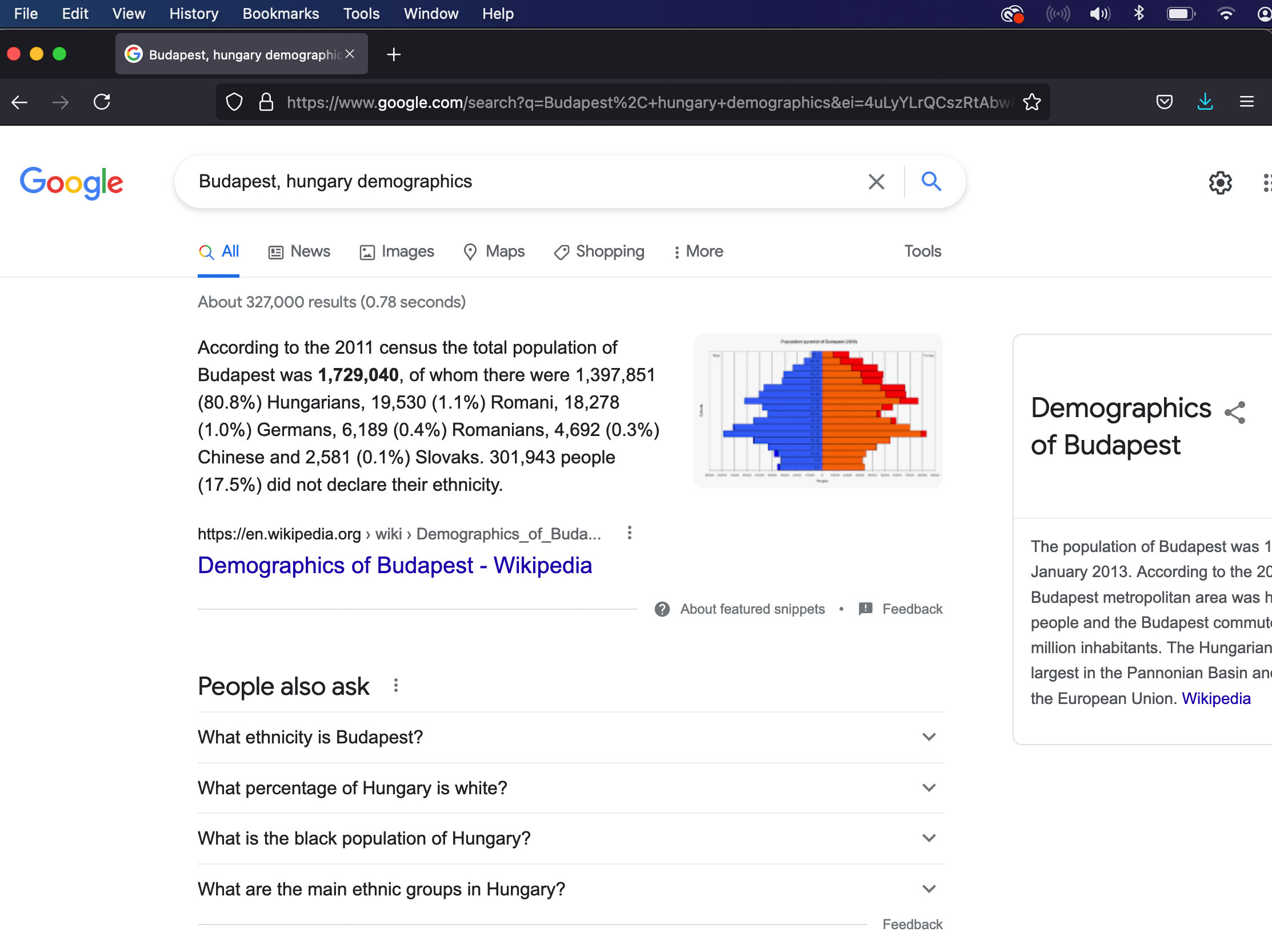Image resolution: width=1272 pixels, height=952 pixels.
Task: Expand 'What are the main ethnic groups in Hungary?'
Action: coord(569,889)
